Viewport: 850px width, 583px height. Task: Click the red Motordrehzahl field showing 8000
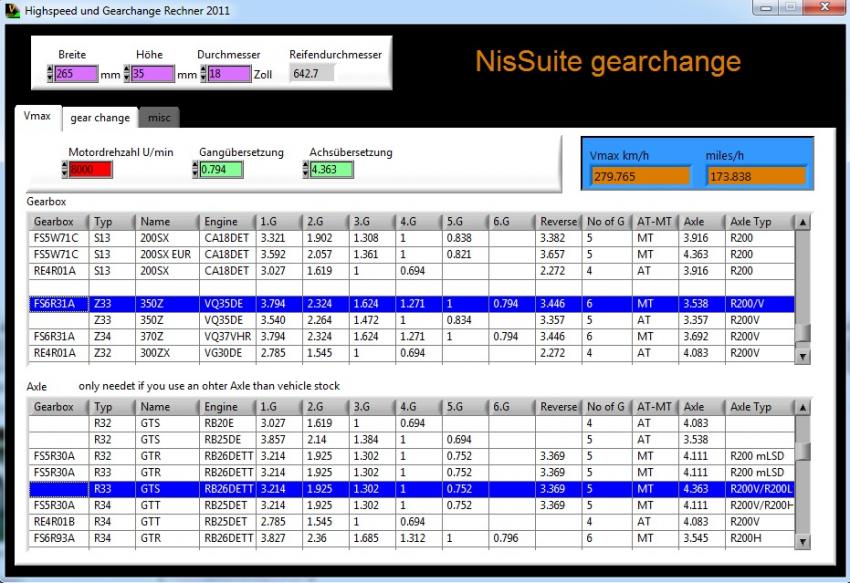pyautogui.click(x=92, y=171)
